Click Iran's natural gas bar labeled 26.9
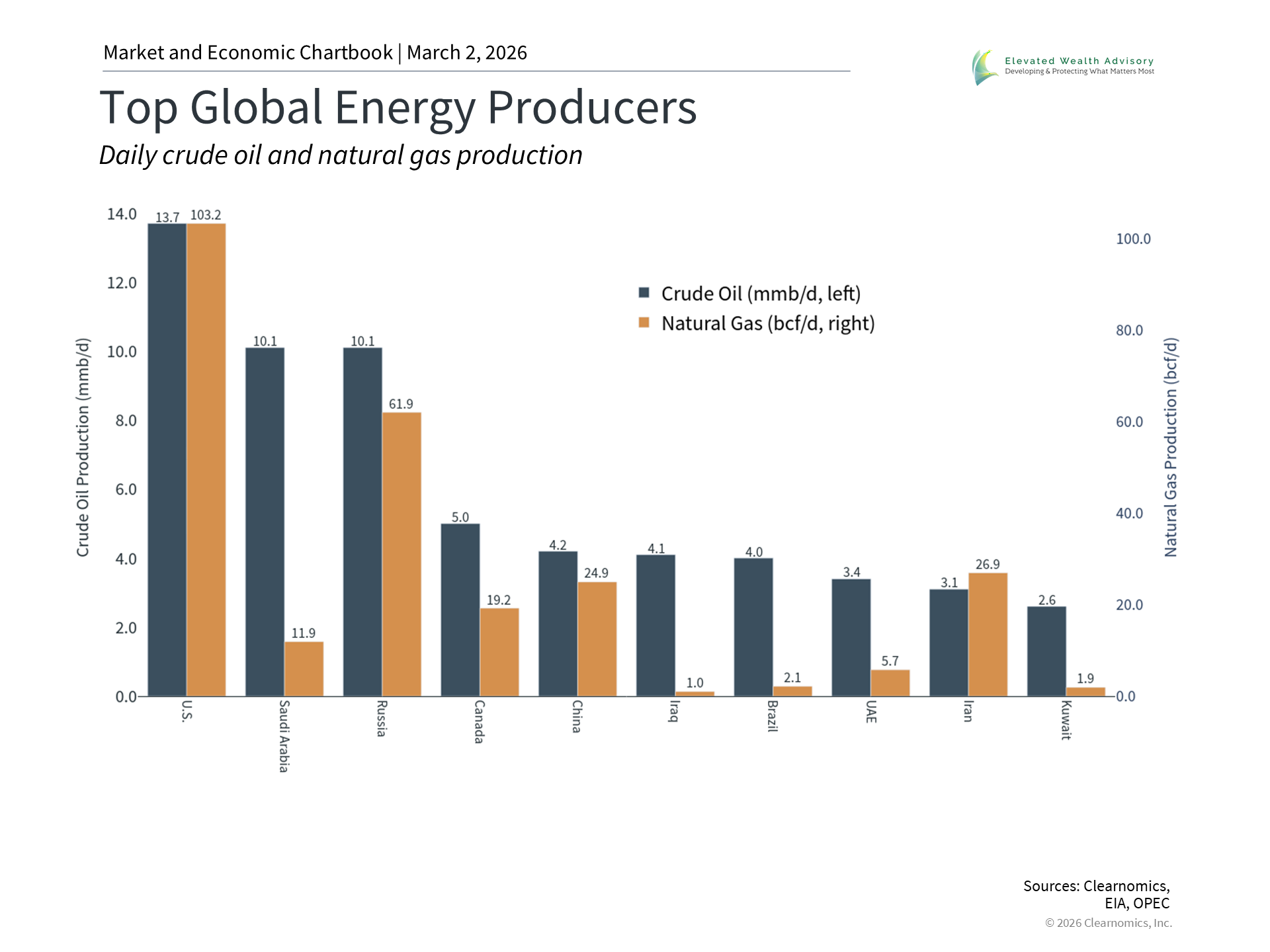Image resolution: width=1270 pixels, height=952 pixels. [x=988, y=634]
